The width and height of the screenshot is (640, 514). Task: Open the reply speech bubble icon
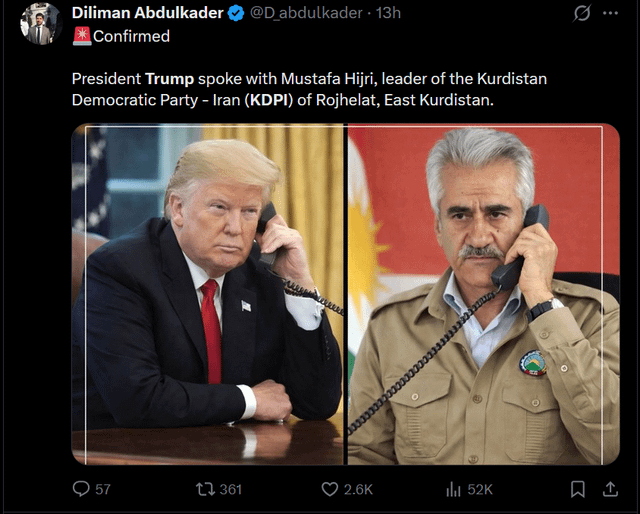(x=81, y=488)
